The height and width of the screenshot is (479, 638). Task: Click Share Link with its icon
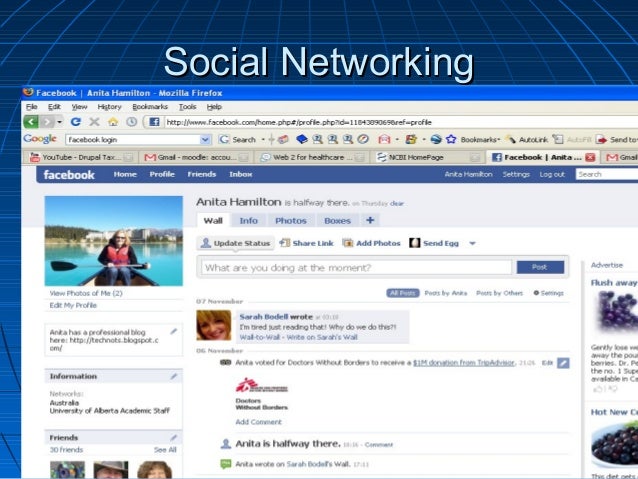tap(306, 243)
